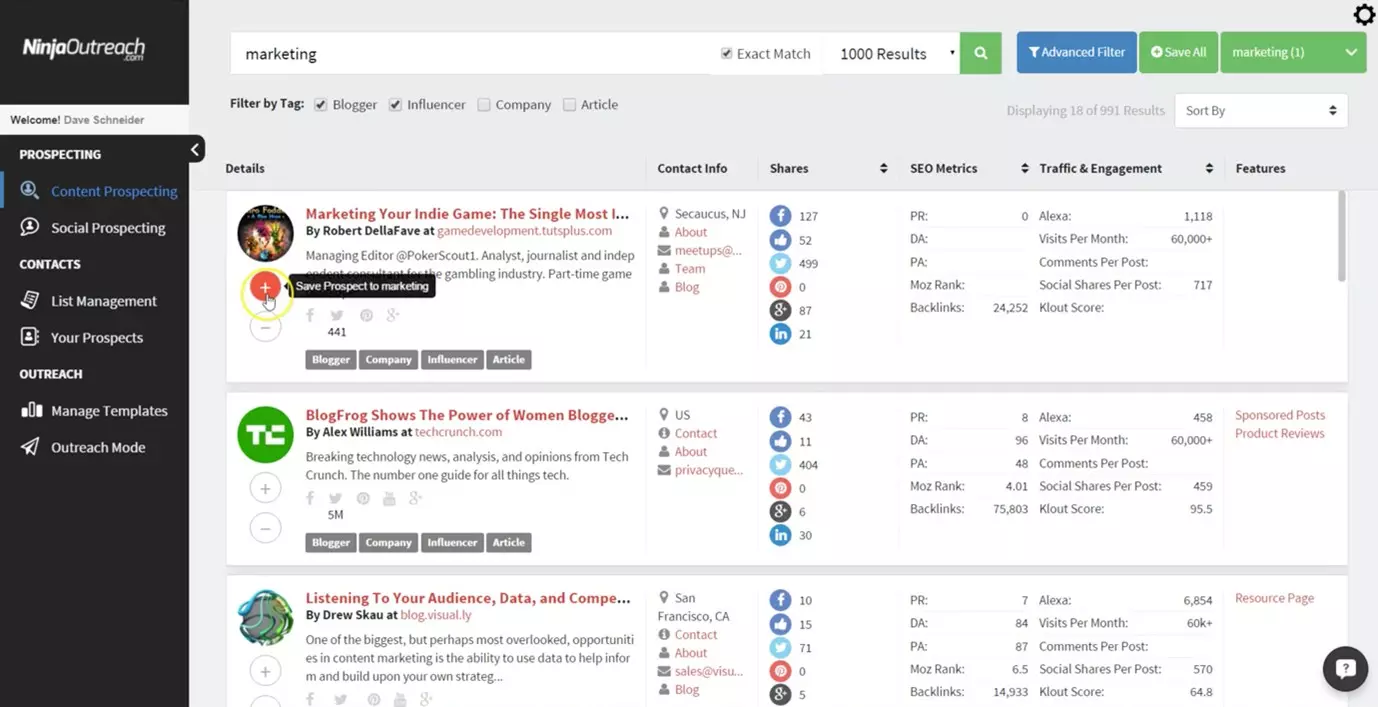Click LinkedIn share icon showing 30
This screenshot has height=707, width=1378.
[780, 535]
